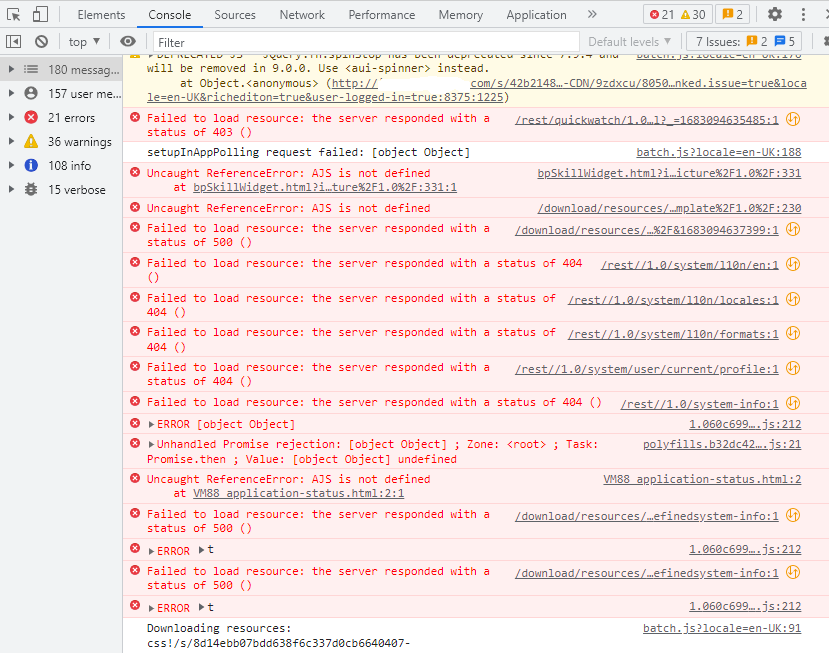The width and height of the screenshot is (829, 653).
Task: Open DevTools settings gear
Action: coord(773,14)
